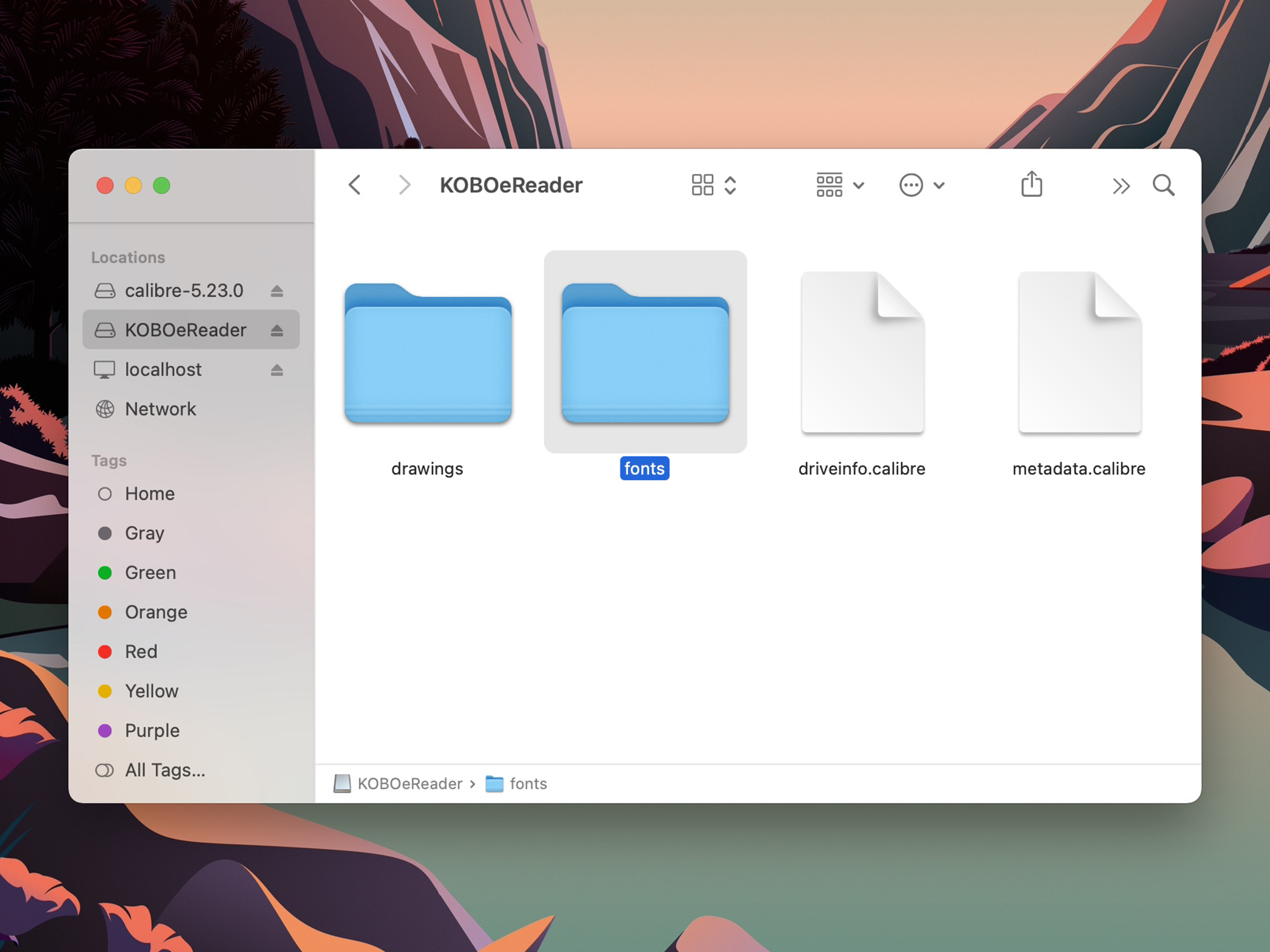1270x952 pixels.
Task: Select the grid view icon
Action: [x=703, y=185]
